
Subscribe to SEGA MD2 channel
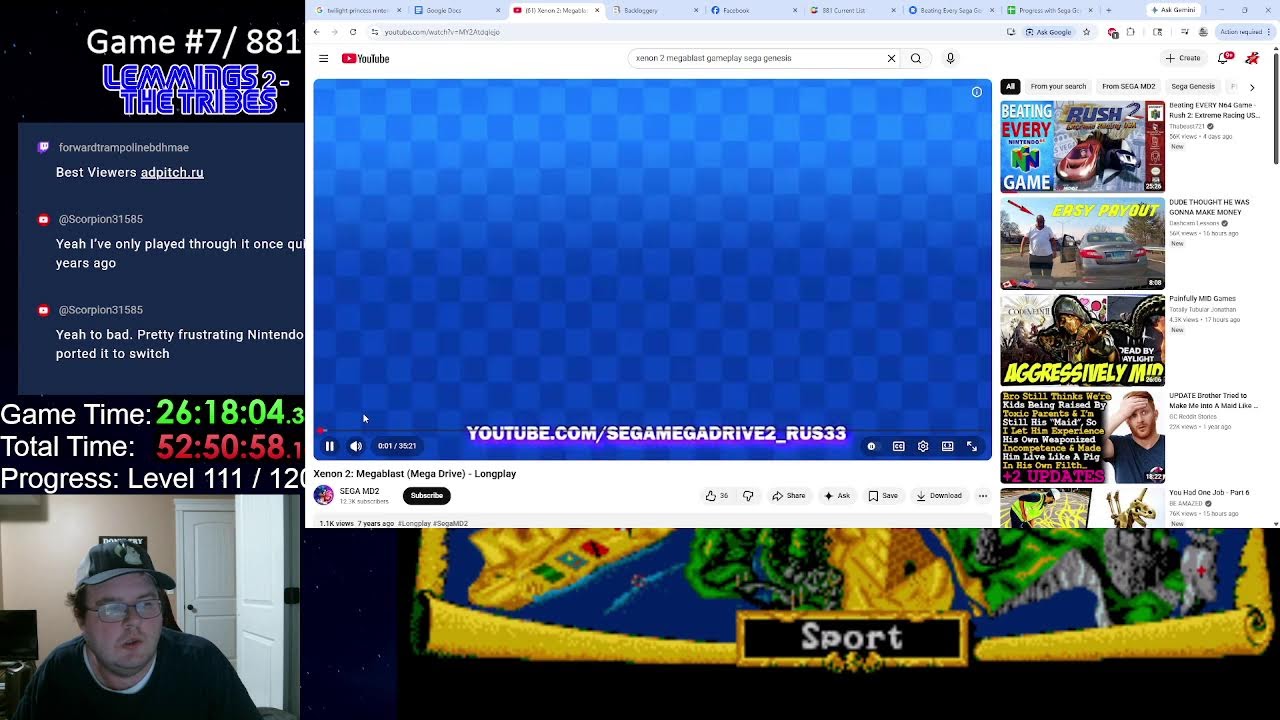[426, 496]
